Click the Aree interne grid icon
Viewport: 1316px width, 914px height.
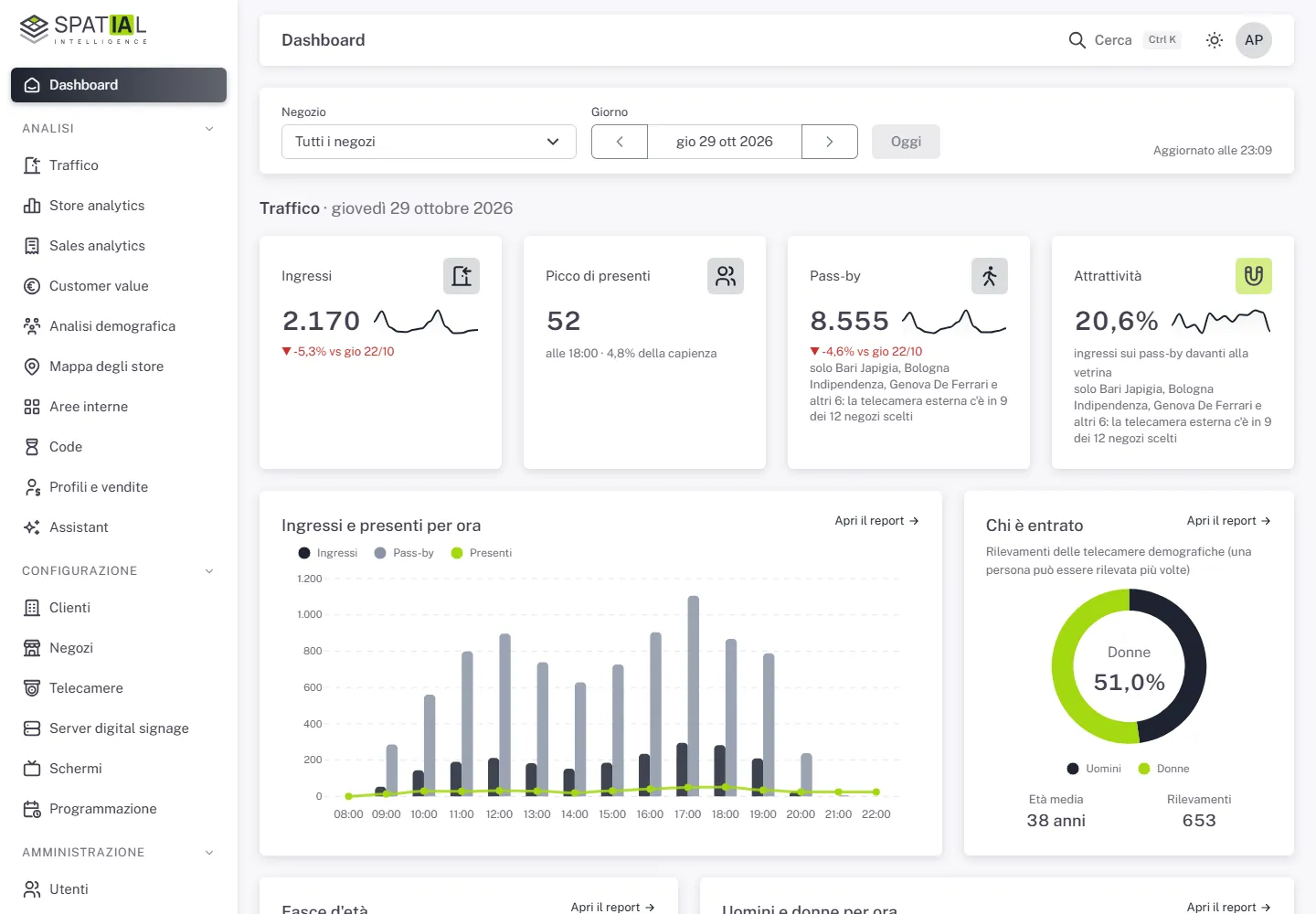(32, 407)
